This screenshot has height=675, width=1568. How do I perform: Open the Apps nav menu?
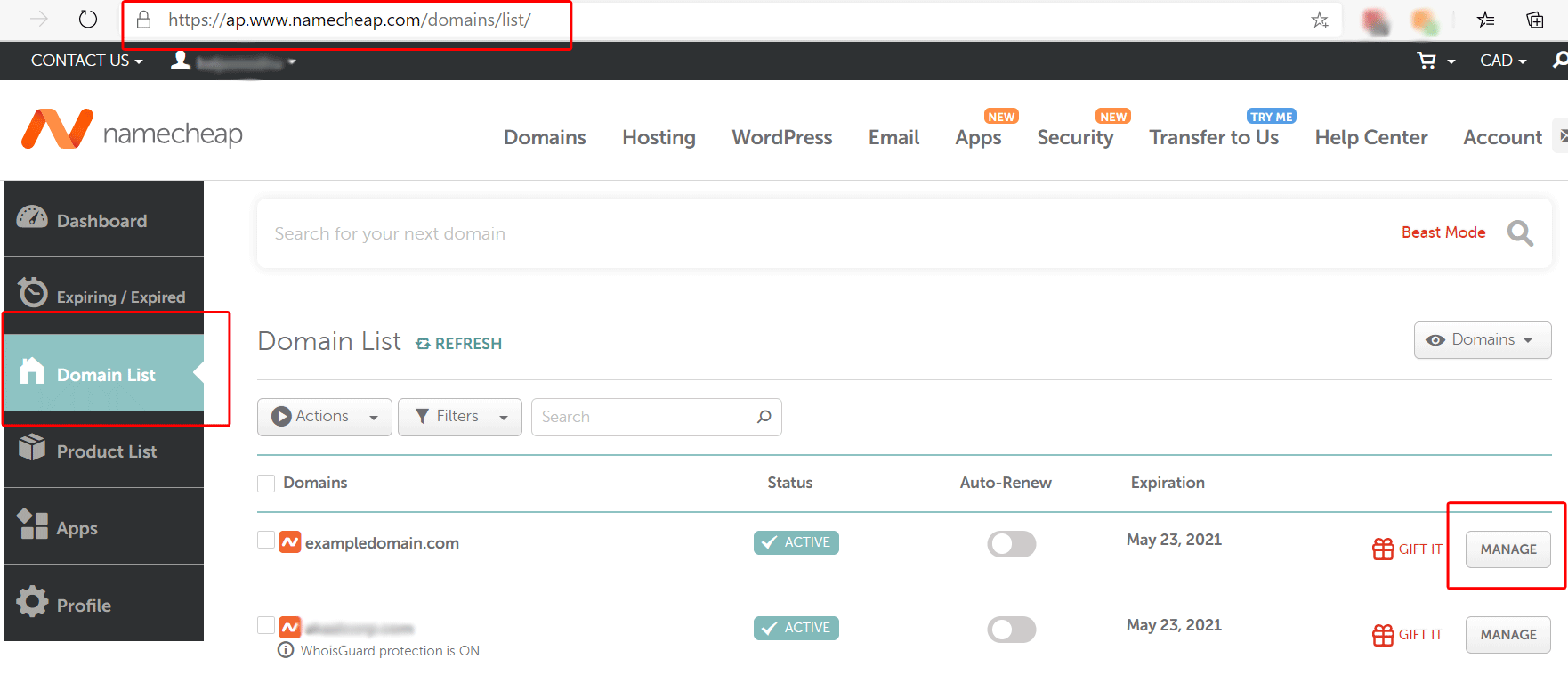[978, 138]
